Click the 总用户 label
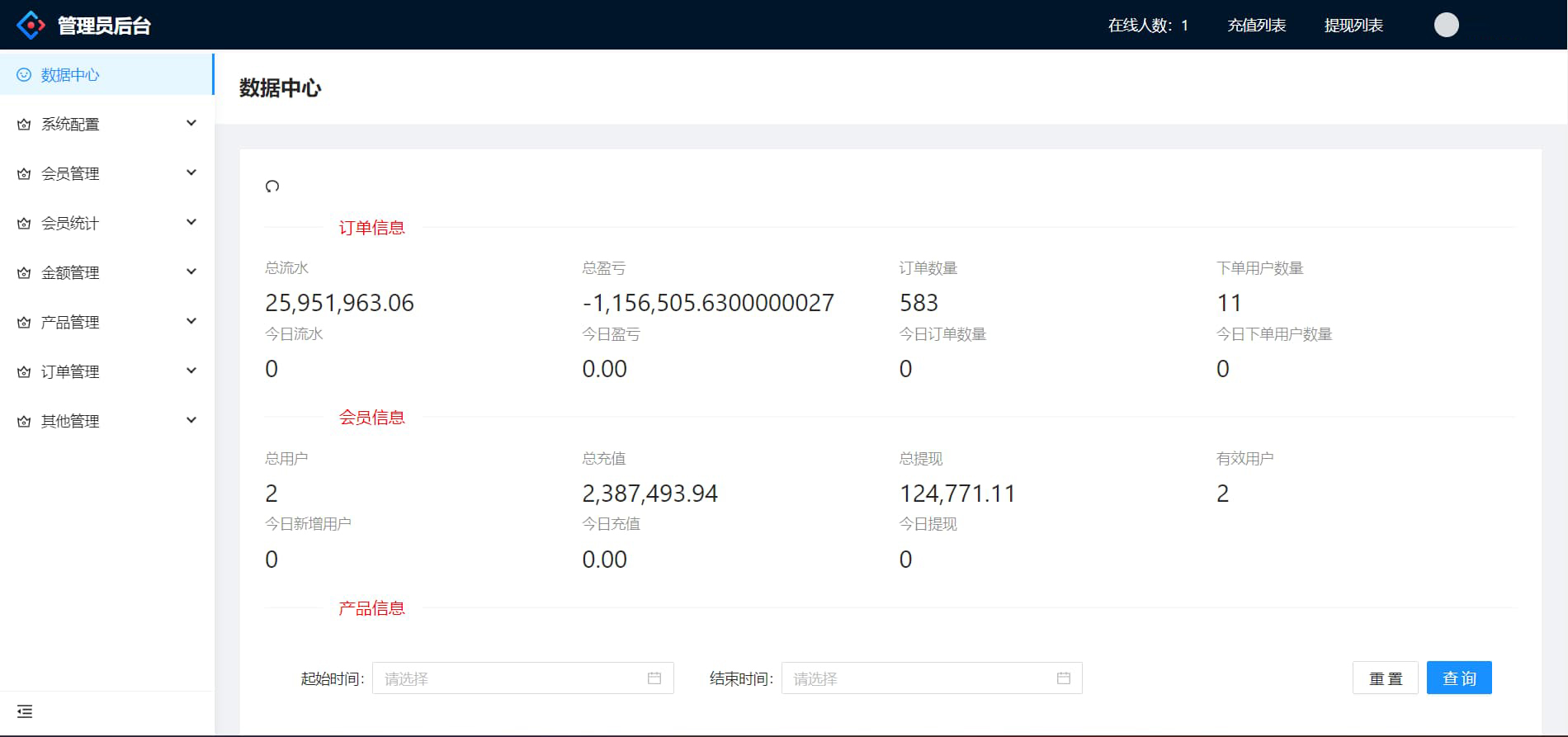This screenshot has width=1568, height=737. pos(286,458)
